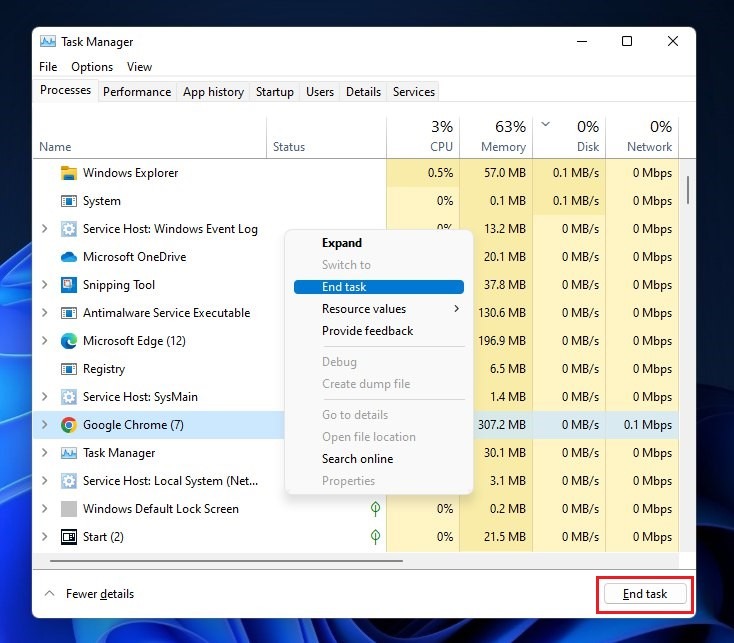
Task: Click the Google Chrome process icon
Action: click(69, 425)
